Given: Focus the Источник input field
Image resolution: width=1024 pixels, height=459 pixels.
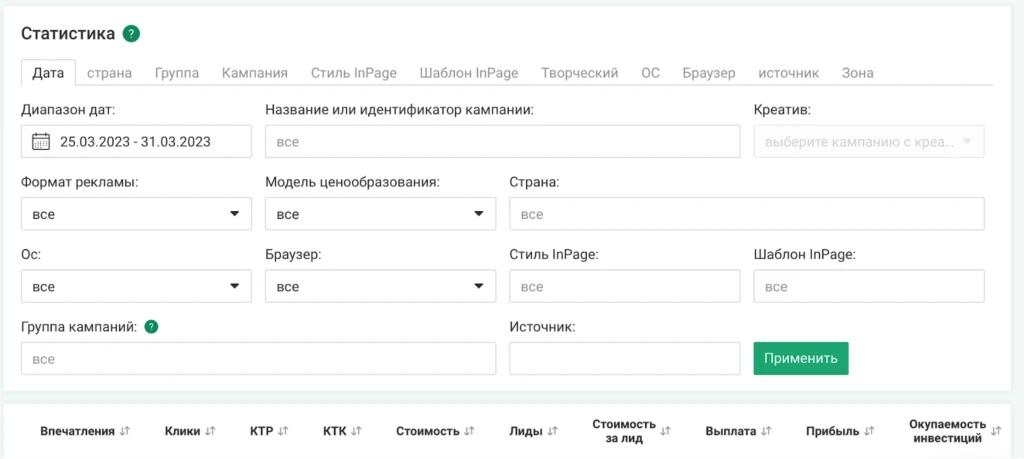Looking at the screenshot, I should point(625,359).
